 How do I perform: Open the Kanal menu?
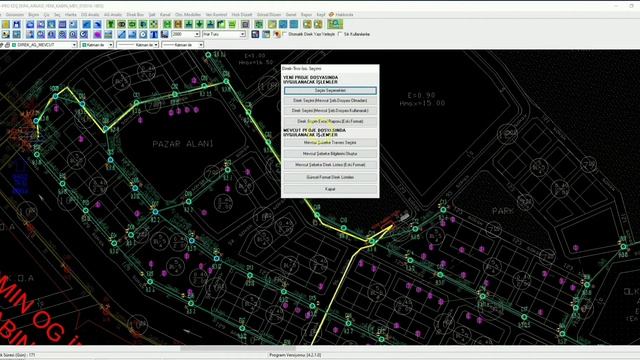tap(165, 14)
